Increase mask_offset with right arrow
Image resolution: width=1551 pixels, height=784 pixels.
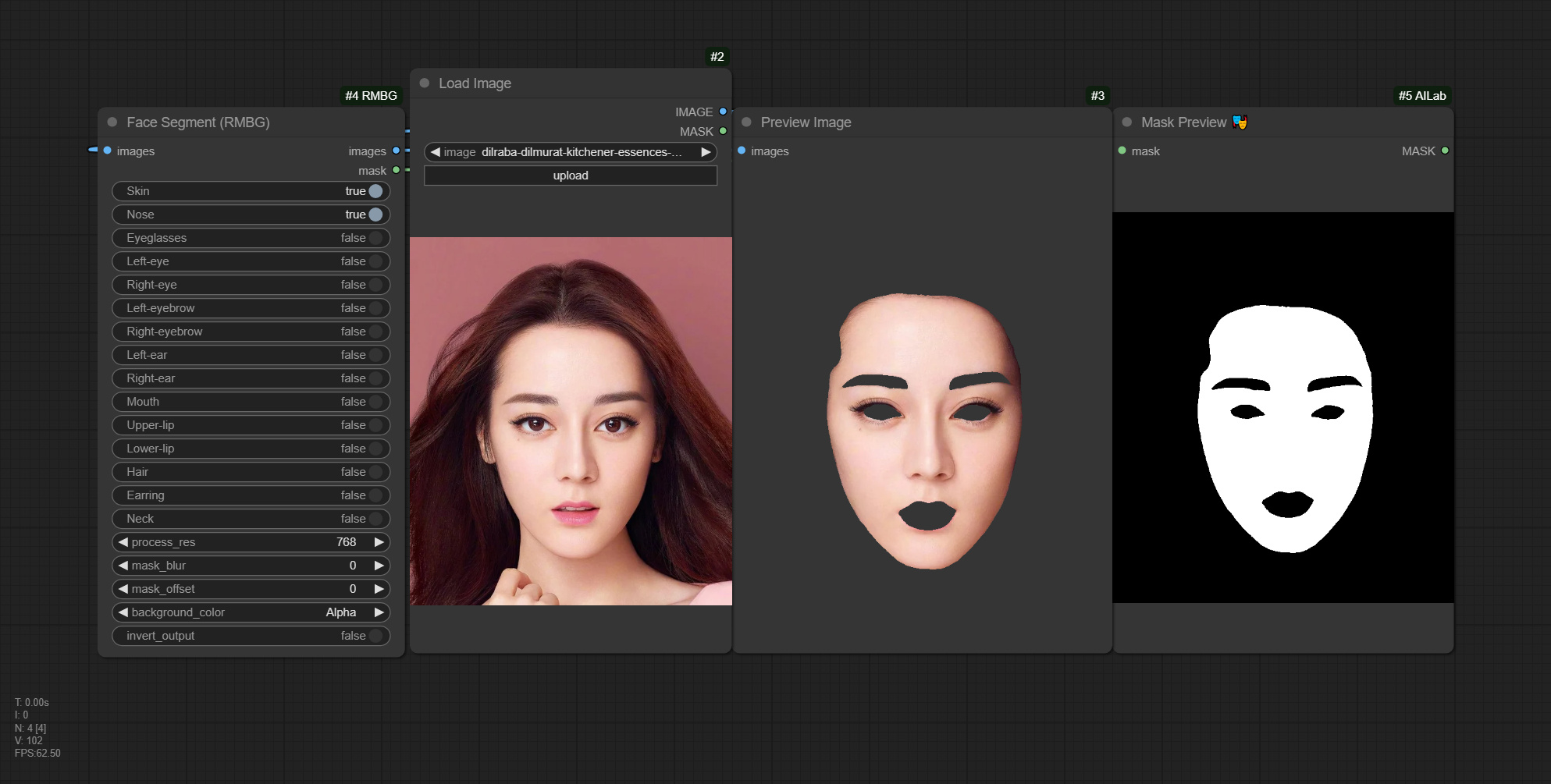(379, 589)
